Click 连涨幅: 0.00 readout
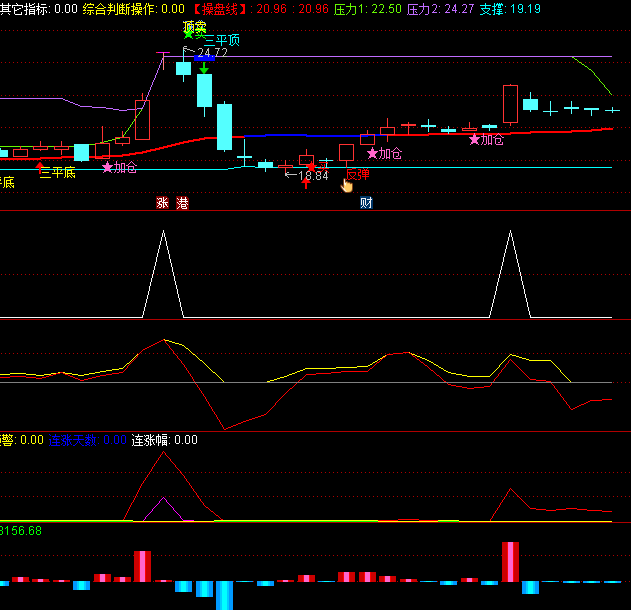 coord(165,440)
